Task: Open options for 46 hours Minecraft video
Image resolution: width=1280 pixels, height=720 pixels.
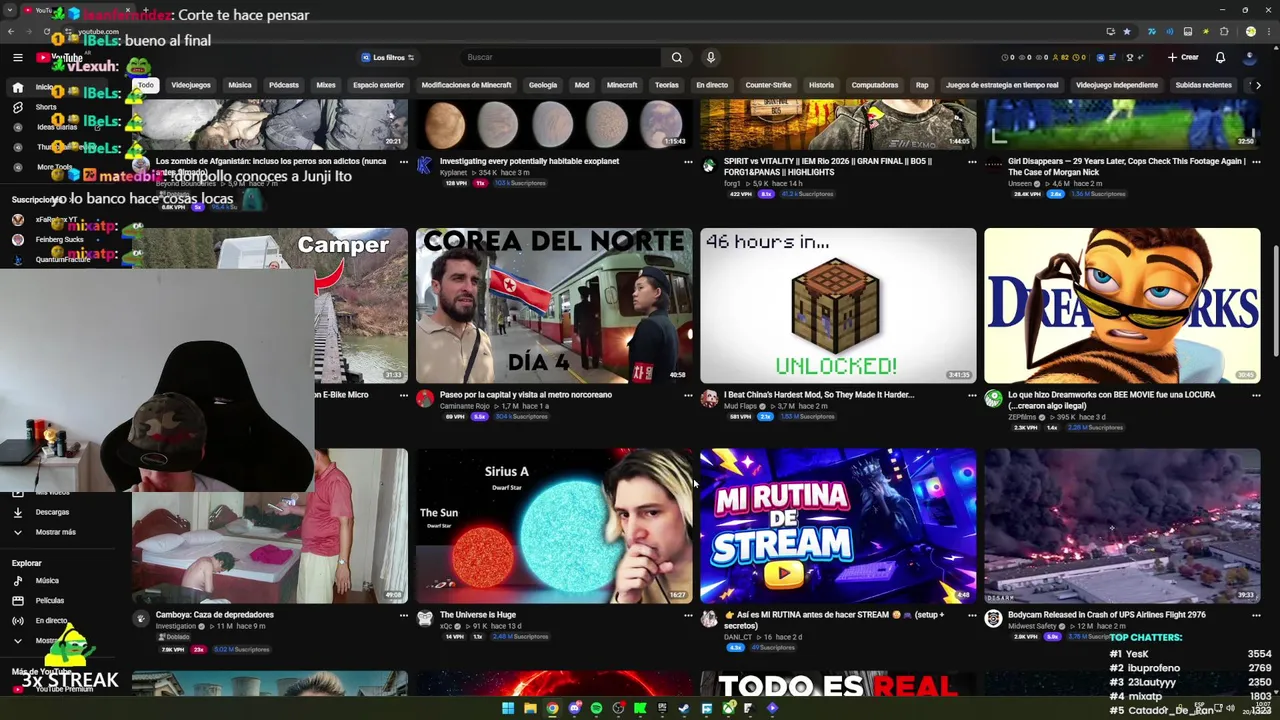Action: 972,396
